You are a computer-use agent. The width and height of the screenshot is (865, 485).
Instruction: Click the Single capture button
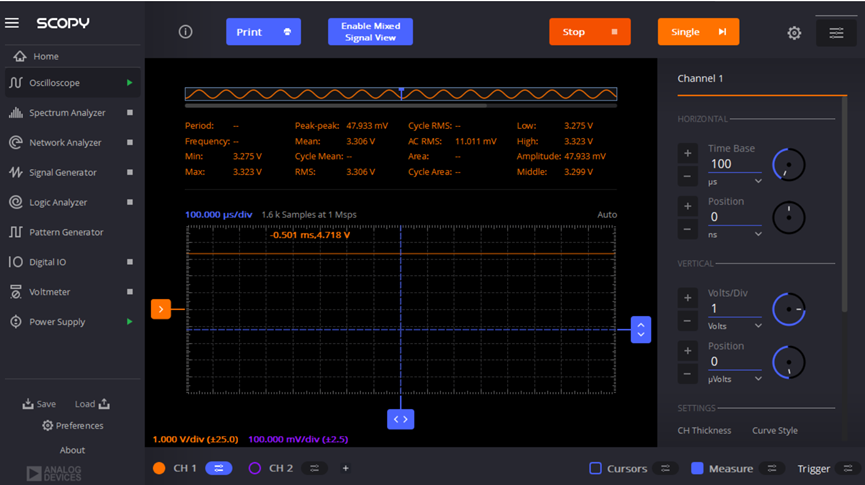(x=698, y=32)
